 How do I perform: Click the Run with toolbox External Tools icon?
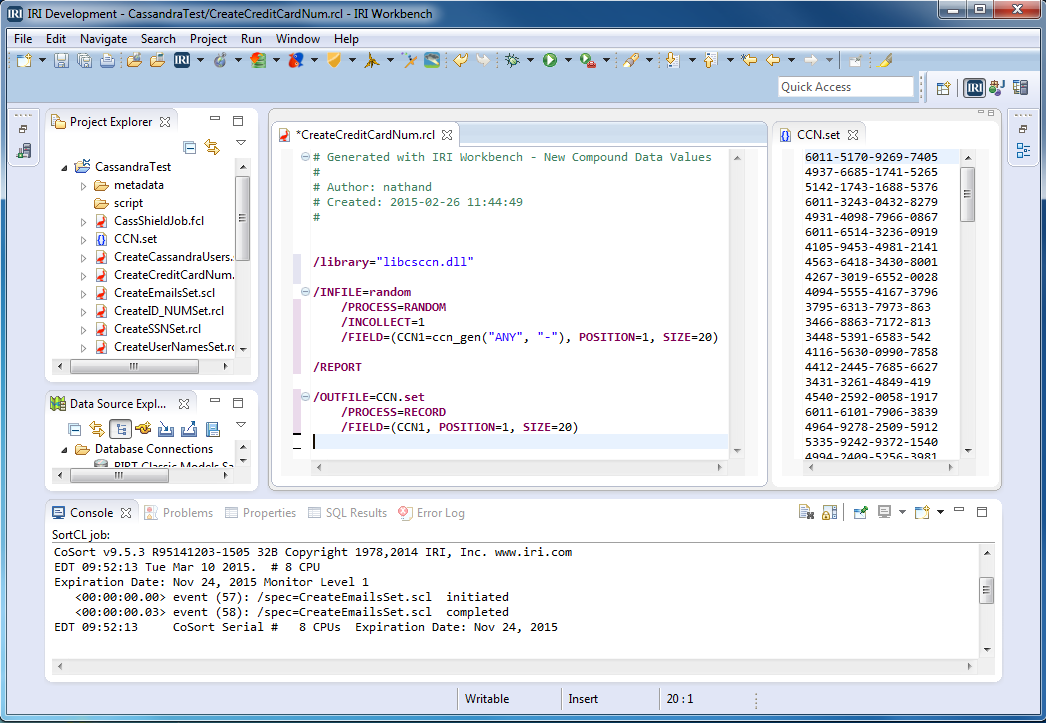588,61
